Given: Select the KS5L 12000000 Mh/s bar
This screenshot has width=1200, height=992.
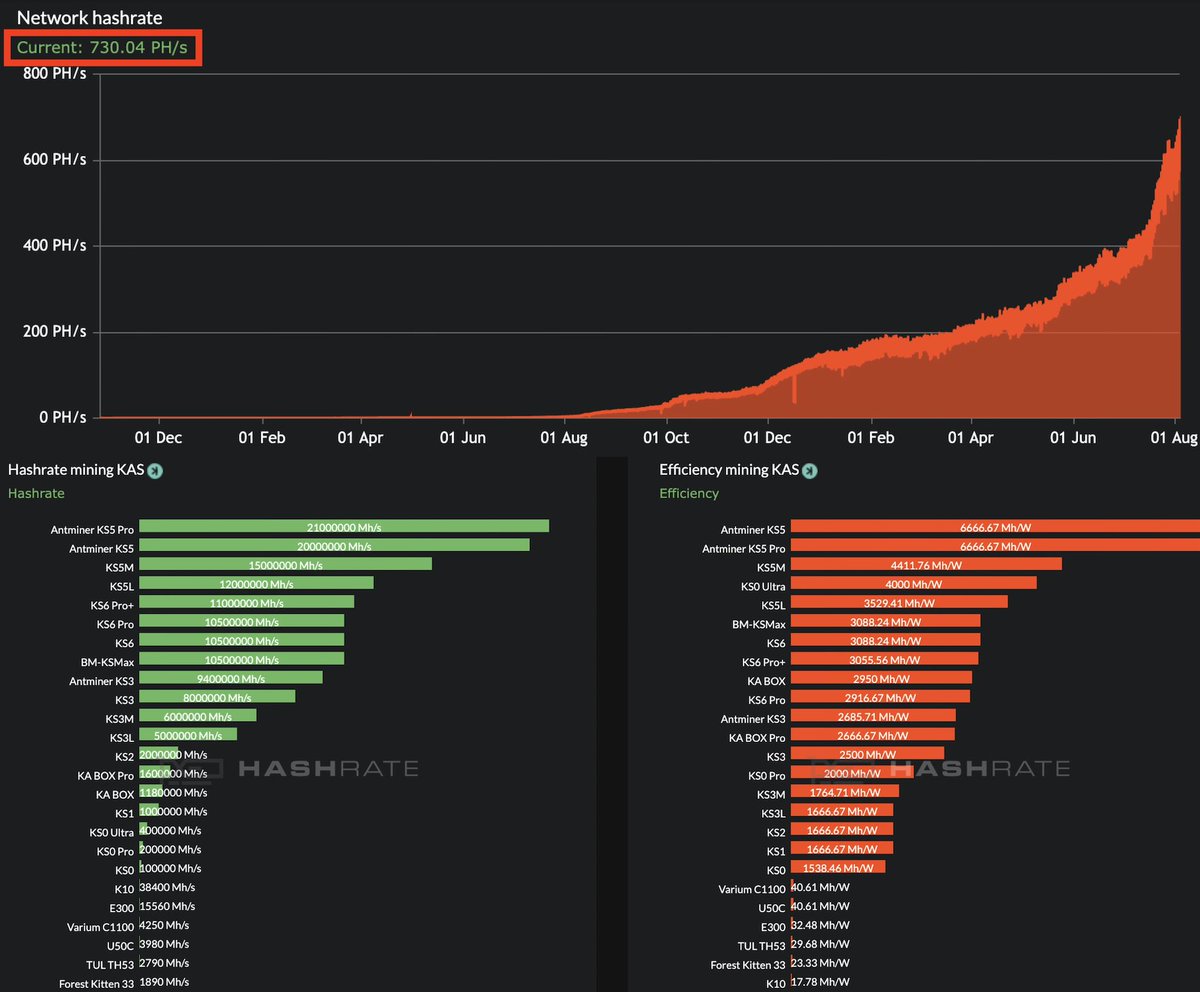Looking at the screenshot, I should point(256,584).
